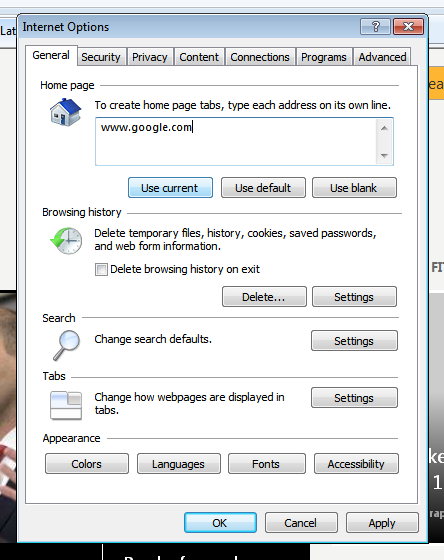
Task: Switch to the Security tab
Action: (101, 57)
